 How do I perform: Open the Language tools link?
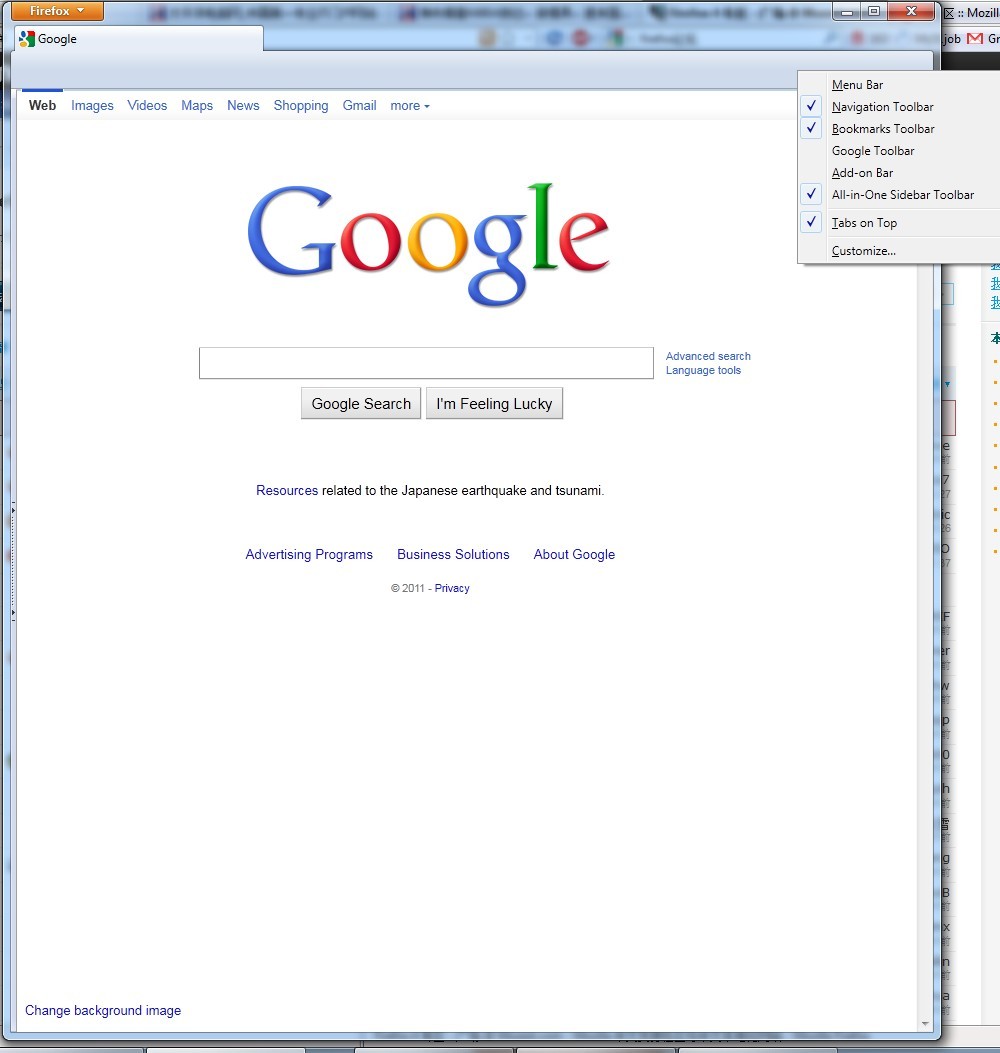click(703, 370)
